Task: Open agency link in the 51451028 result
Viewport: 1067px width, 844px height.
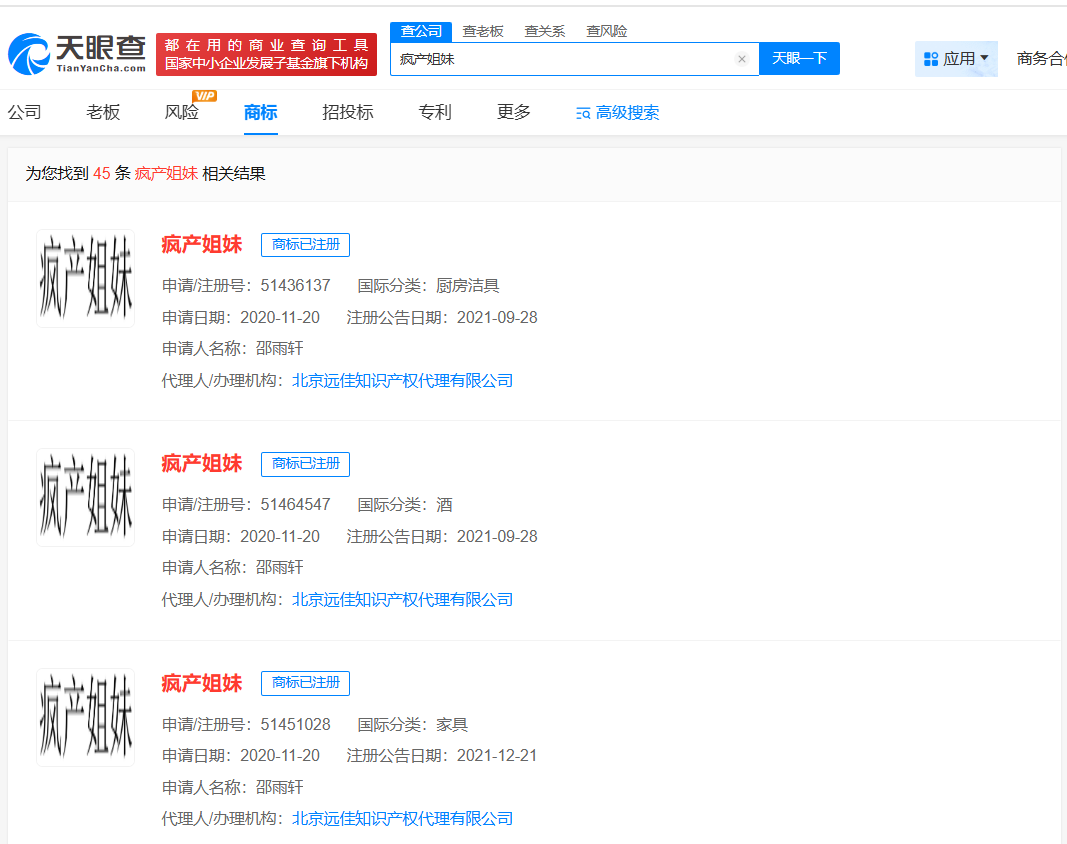Action: 402,819
